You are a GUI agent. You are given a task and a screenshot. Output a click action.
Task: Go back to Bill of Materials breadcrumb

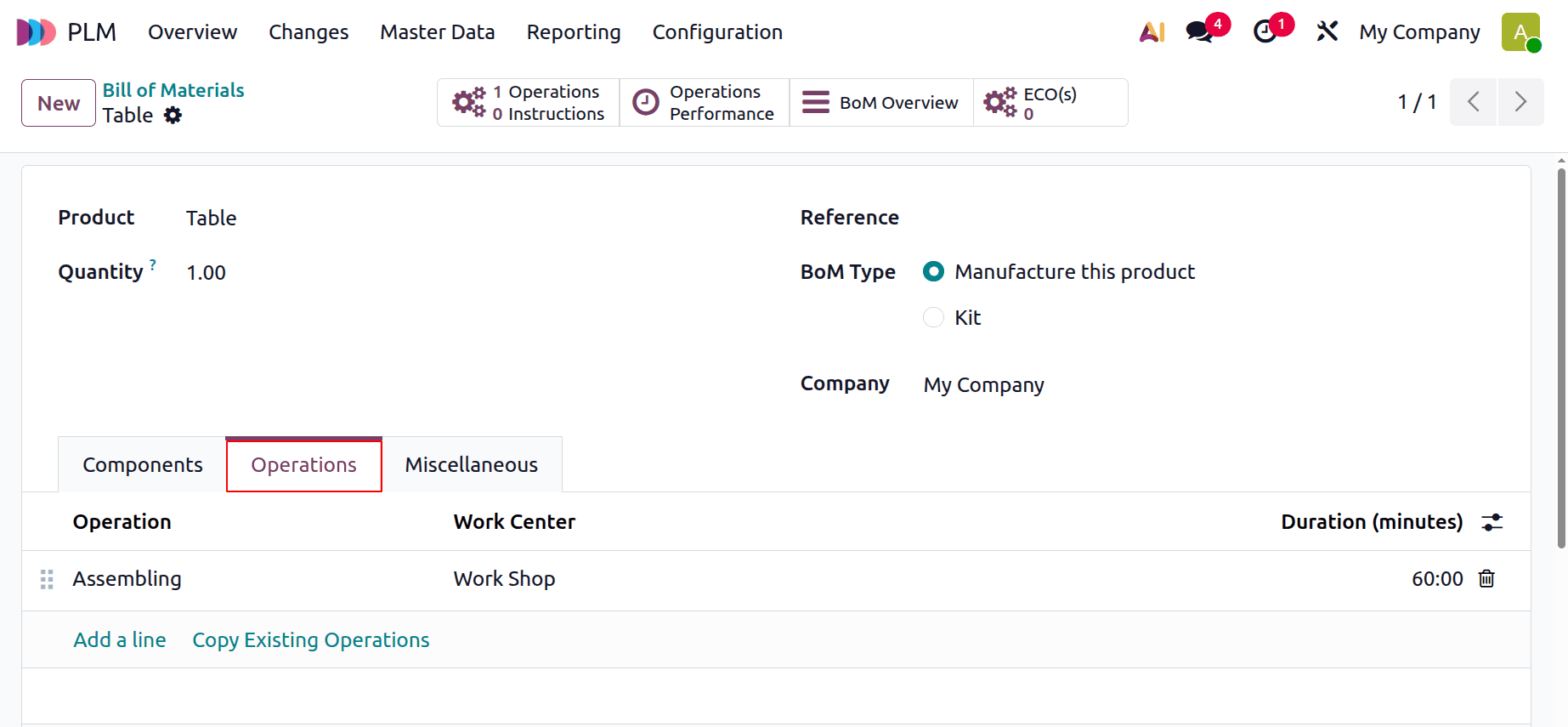173,90
